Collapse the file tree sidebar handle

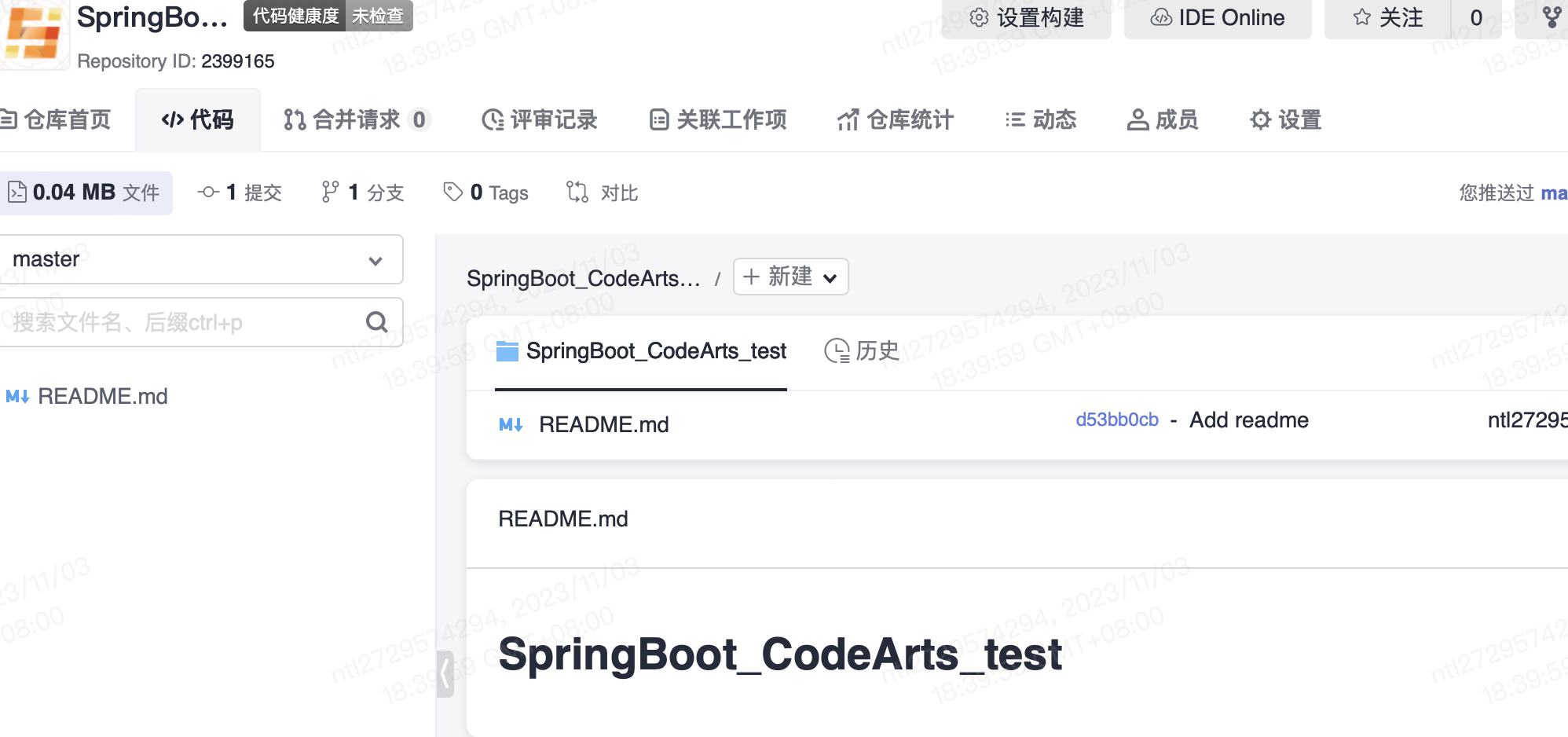pyautogui.click(x=445, y=673)
